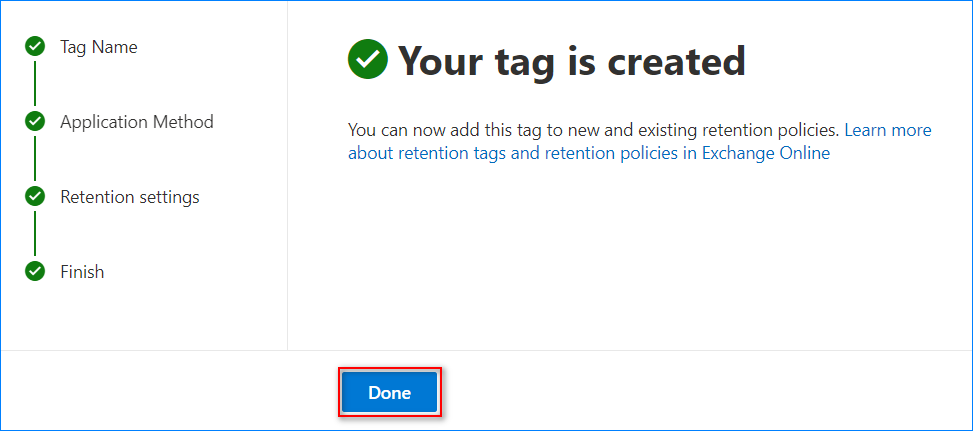Open the 'Learn more' hyperlink text

pos(888,130)
